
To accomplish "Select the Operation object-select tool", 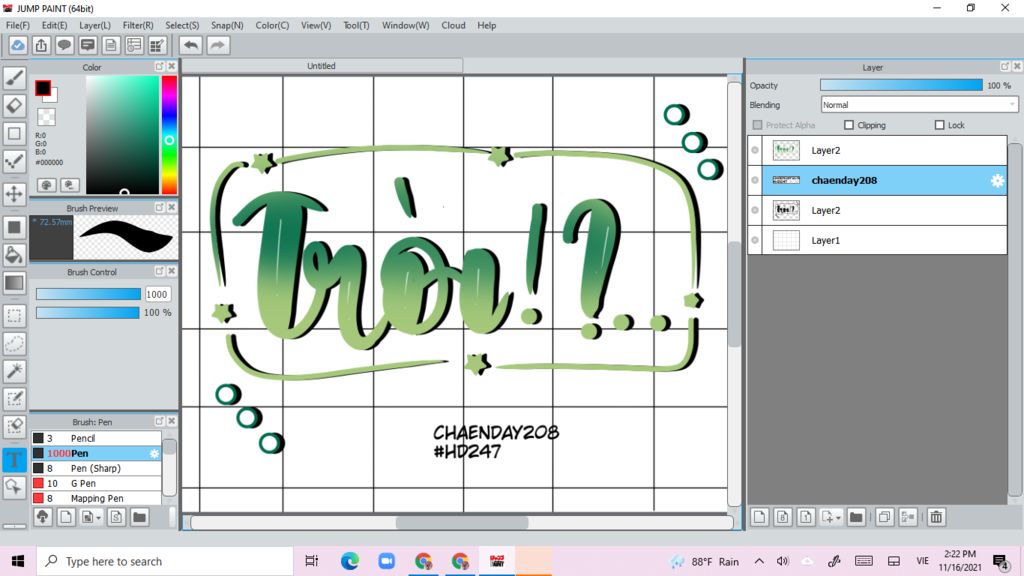I will [14, 487].
